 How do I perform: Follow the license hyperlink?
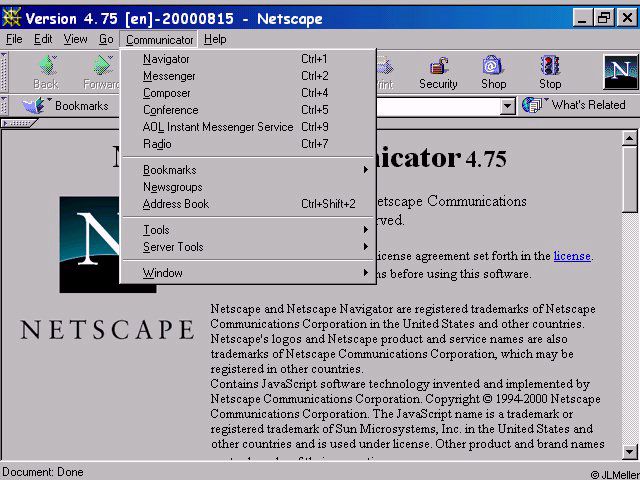coord(572,256)
